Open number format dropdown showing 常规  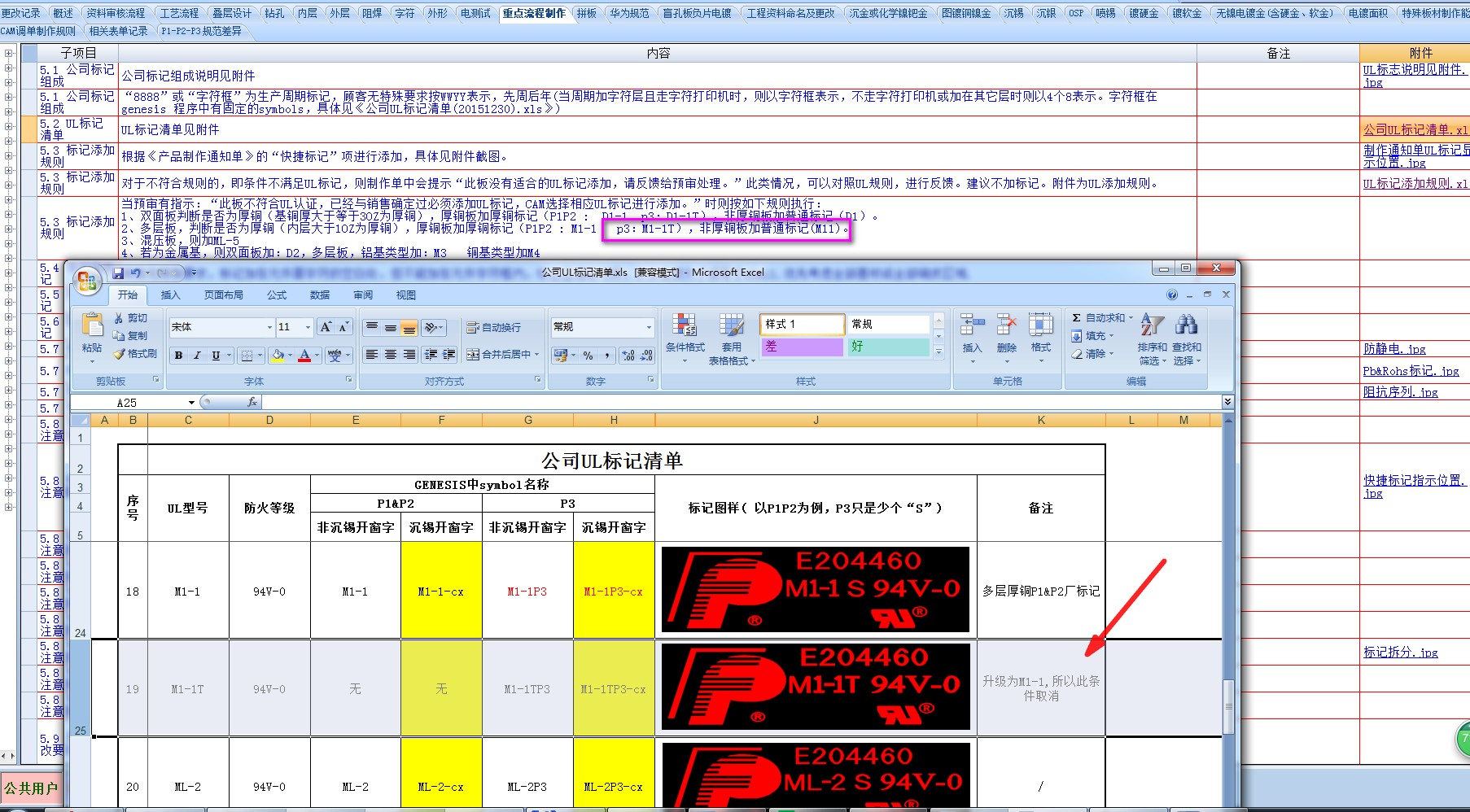[x=649, y=327]
